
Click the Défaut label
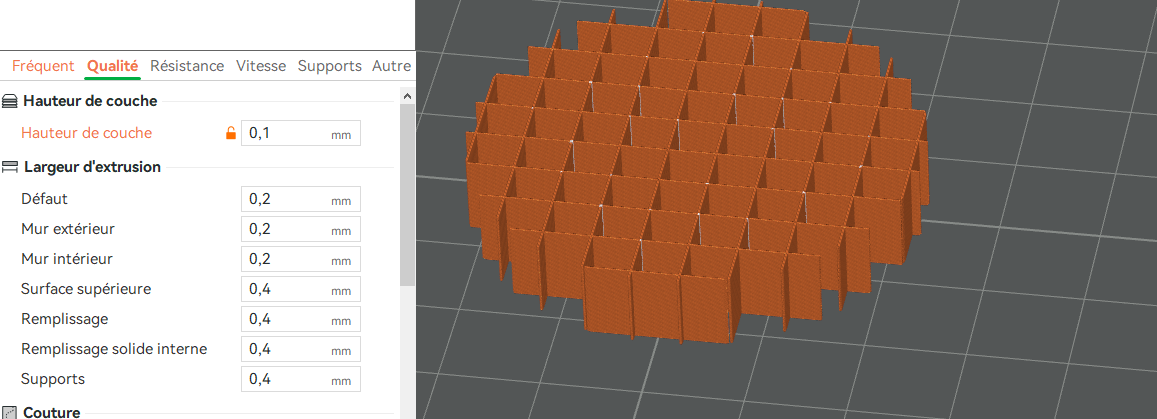pyautogui.click(x=45, y=199)
